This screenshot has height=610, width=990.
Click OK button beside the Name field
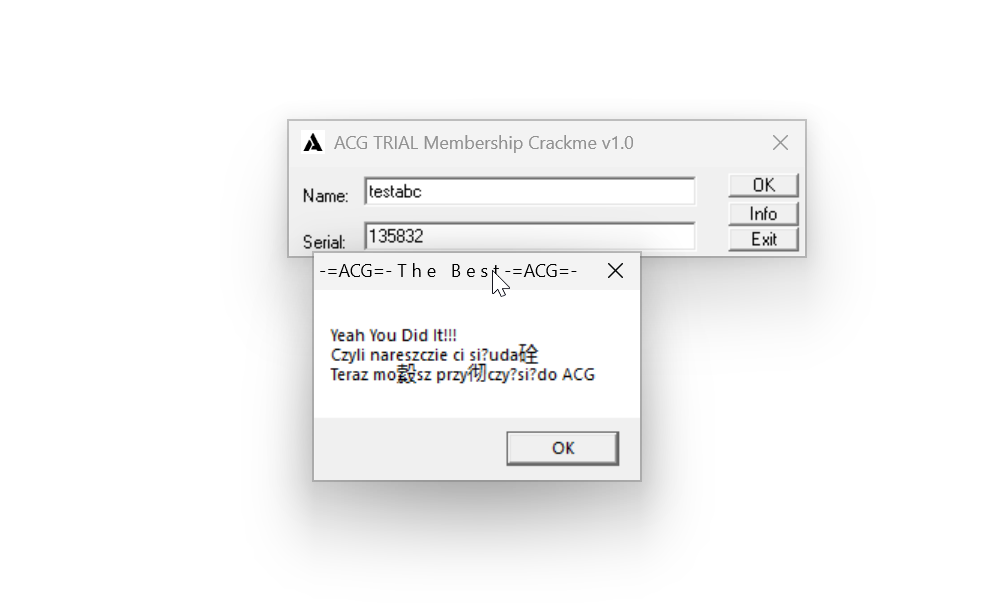coord(763,185)
